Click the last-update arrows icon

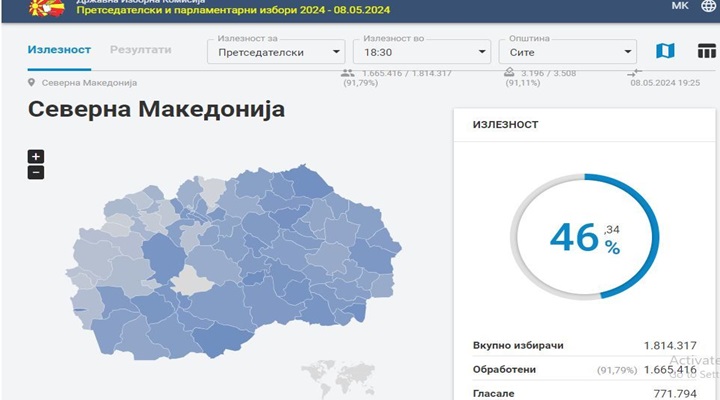tap(634, 74)
